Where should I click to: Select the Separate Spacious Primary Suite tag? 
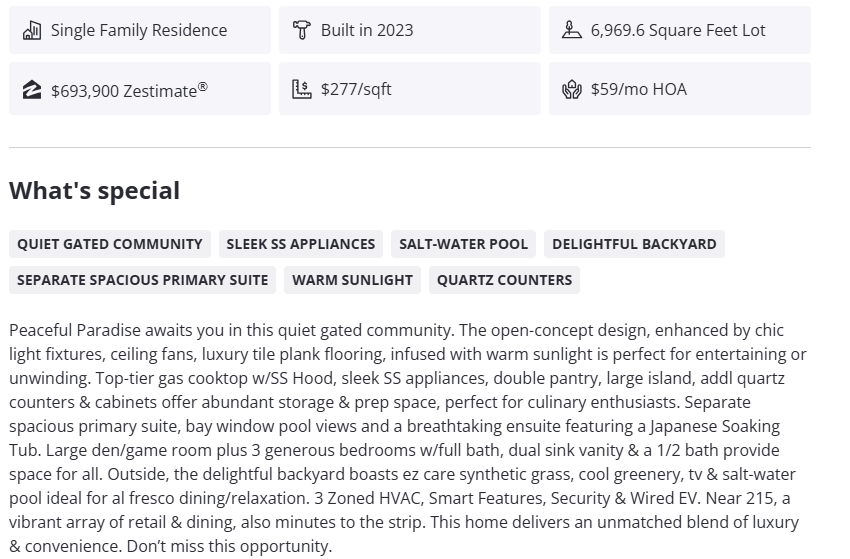tap(143, 280)
